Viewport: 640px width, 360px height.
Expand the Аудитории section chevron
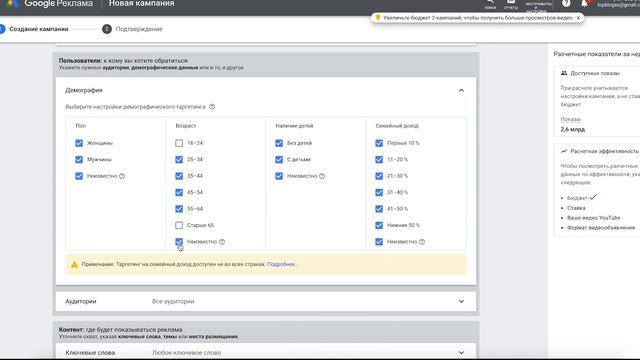[461, 302]
